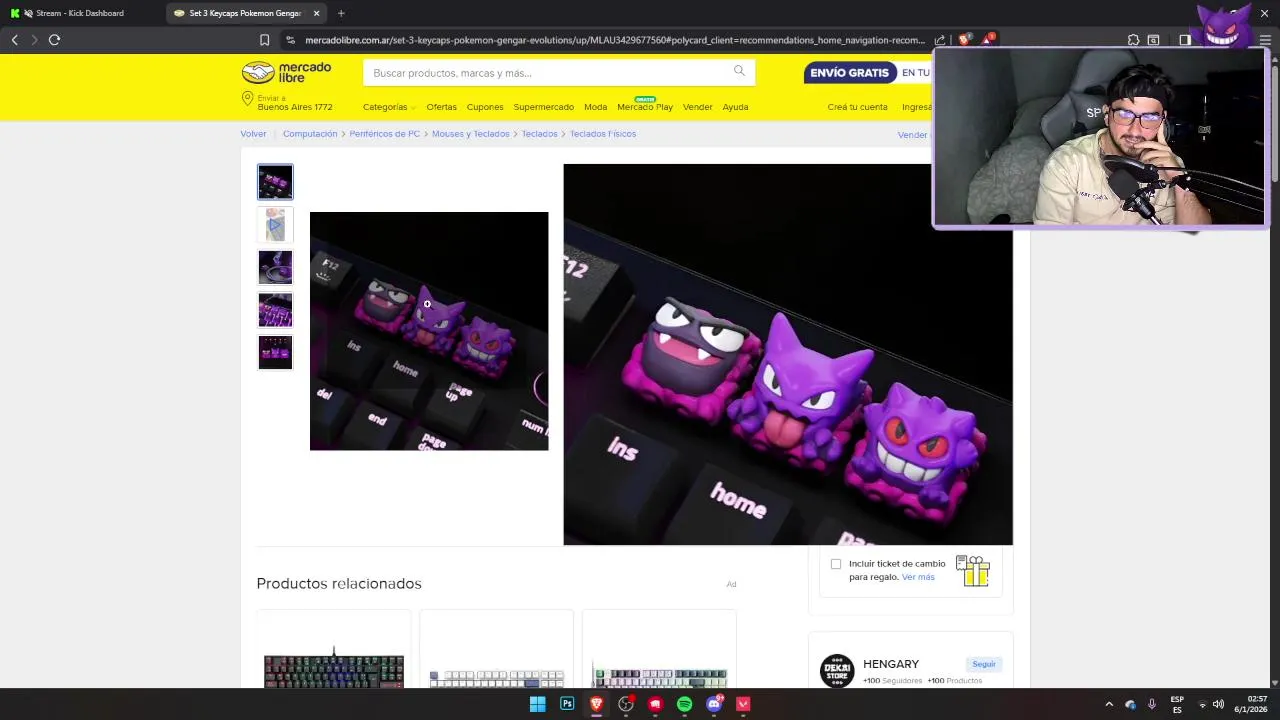Open Cupones in the navigation menu
This screenshot has width=1280, height=720.
click(485, 107)
